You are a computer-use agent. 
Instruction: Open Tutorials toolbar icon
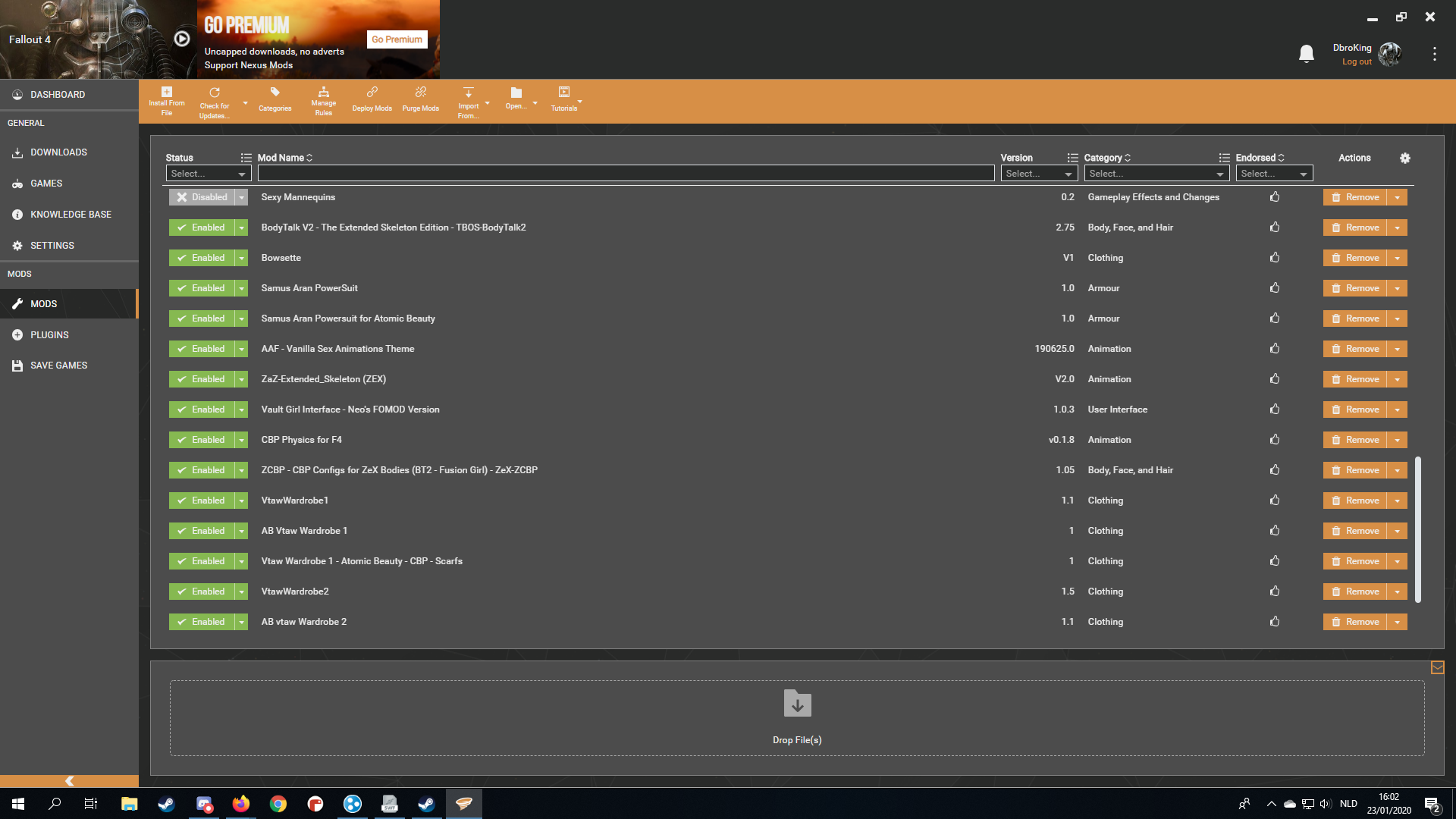(x=564, y=92)
